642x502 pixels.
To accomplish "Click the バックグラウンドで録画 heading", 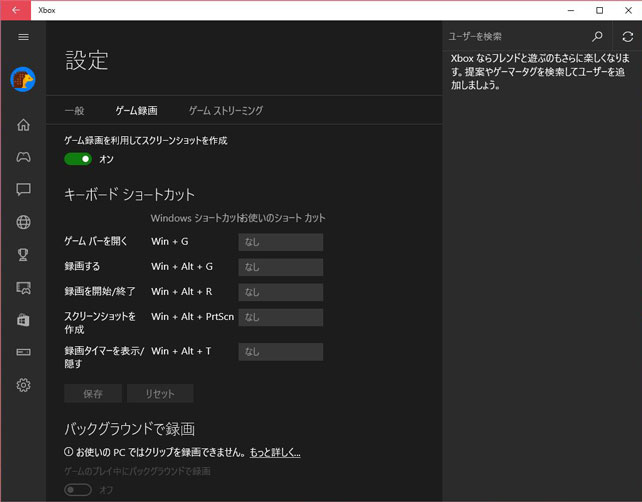I will tap(129, 429).
